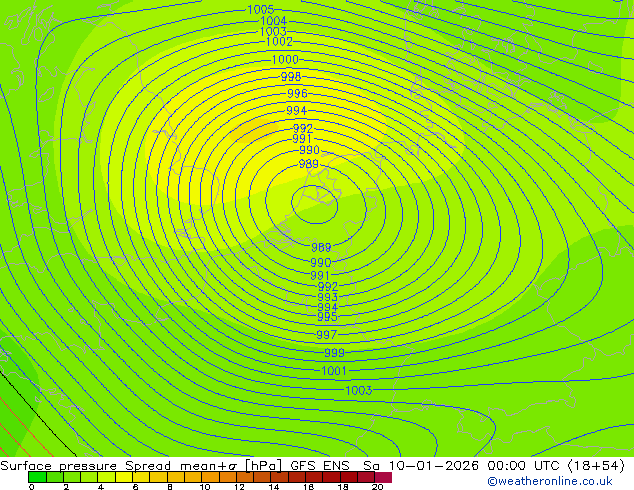Select the 1001 contour label
Viewport: 634px width, 490px height.
tap(334, 370)
